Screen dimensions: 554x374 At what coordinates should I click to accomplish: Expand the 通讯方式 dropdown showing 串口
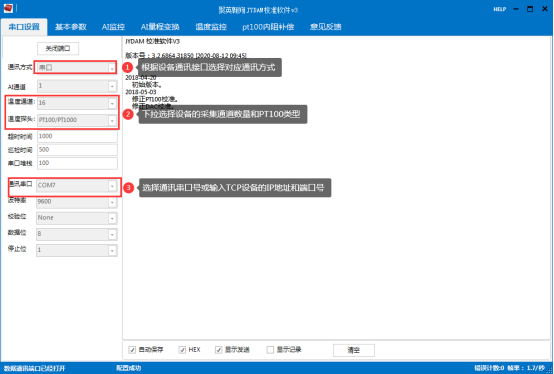click(76, 67)
